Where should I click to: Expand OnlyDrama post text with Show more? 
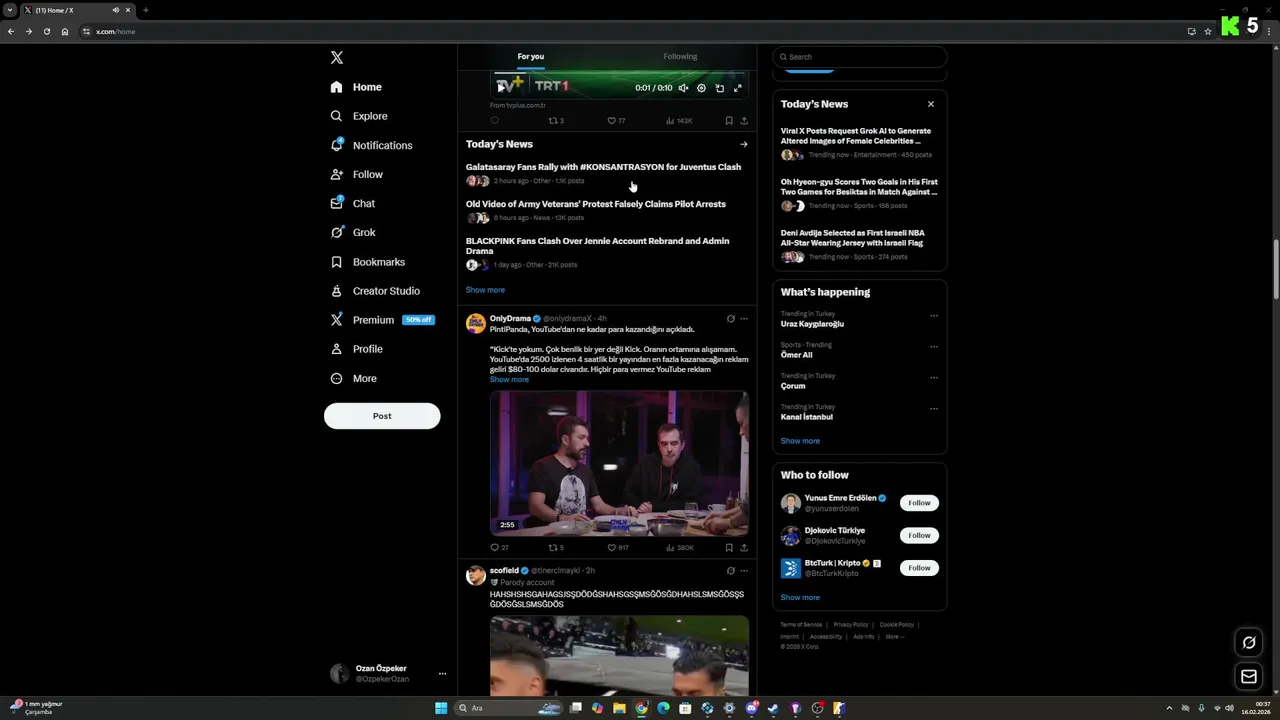[x=509, y=380]
